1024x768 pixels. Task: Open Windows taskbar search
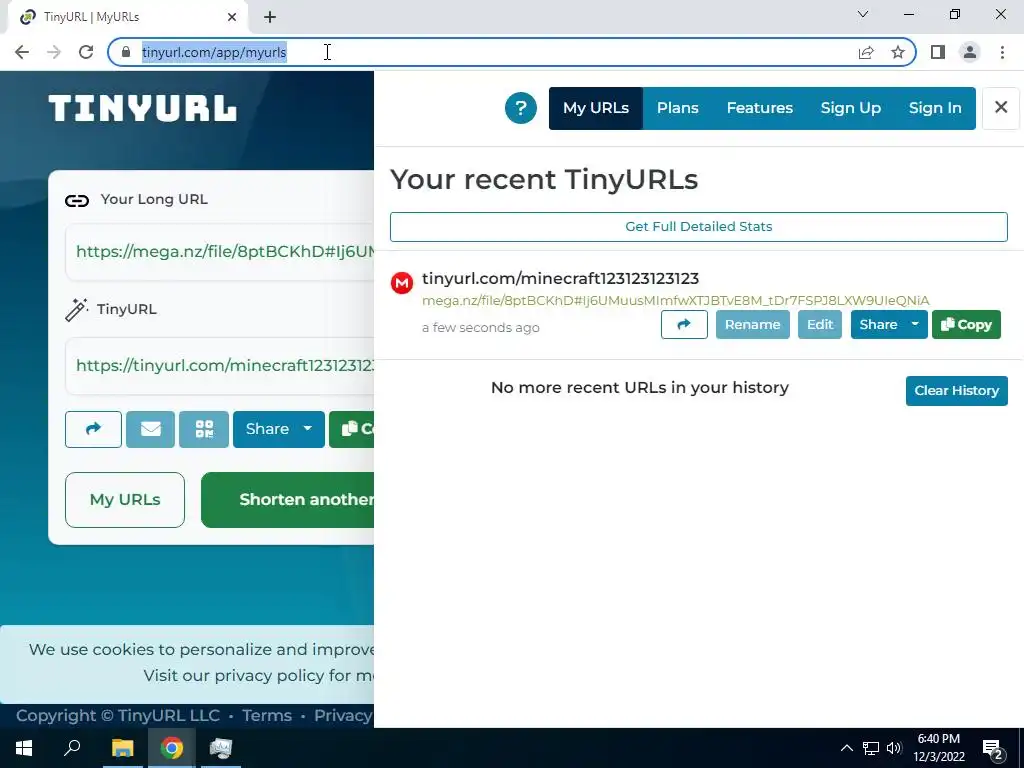(72, 748)
